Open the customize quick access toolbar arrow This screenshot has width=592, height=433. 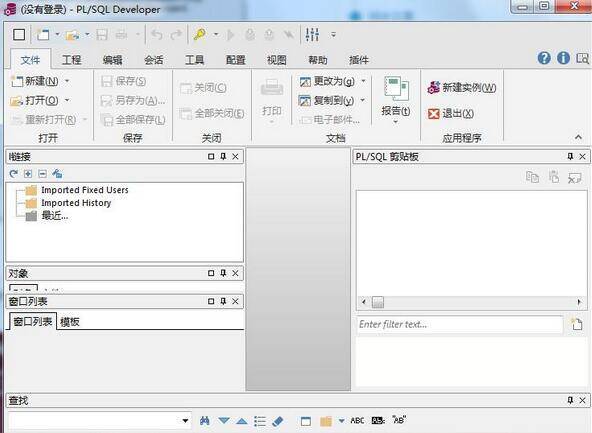333,35
